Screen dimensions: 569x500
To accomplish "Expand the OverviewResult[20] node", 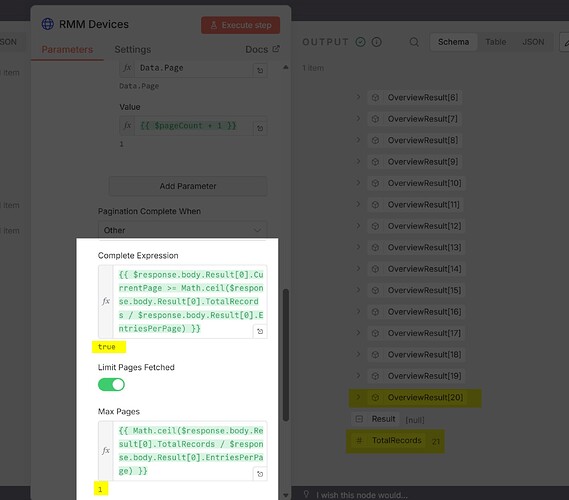I will pos(358,397).
